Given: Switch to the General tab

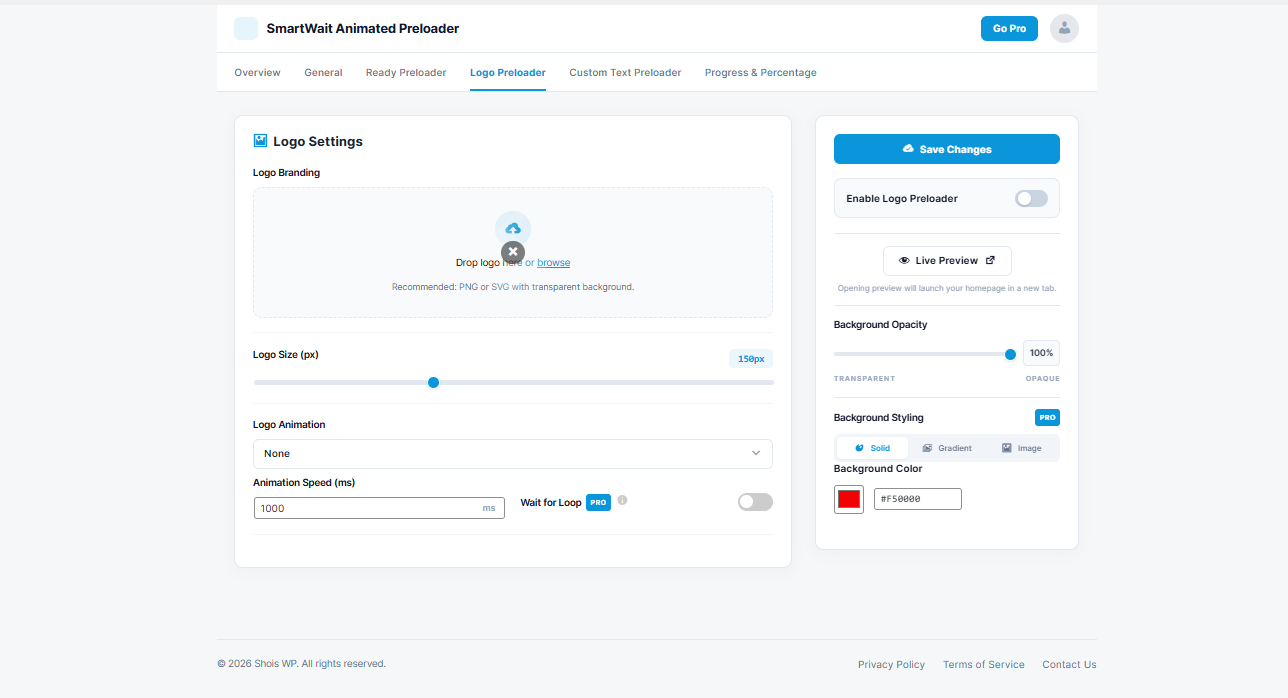Looking at the screenshot, I should tap(323, 72).
